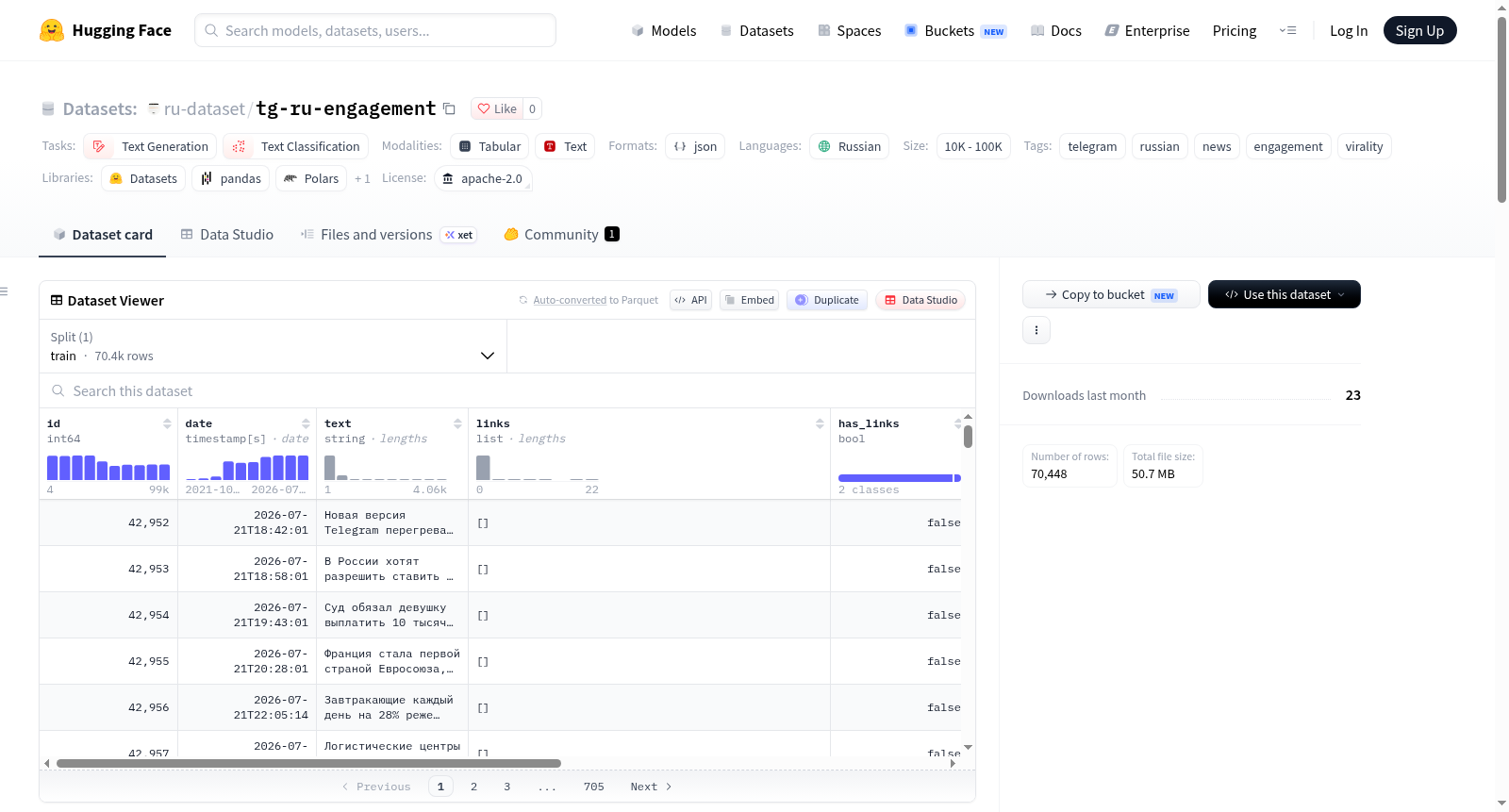Open Spaces in the top navigation
1509x812 pixels.
pyautogui.click(x=850, y=30)
